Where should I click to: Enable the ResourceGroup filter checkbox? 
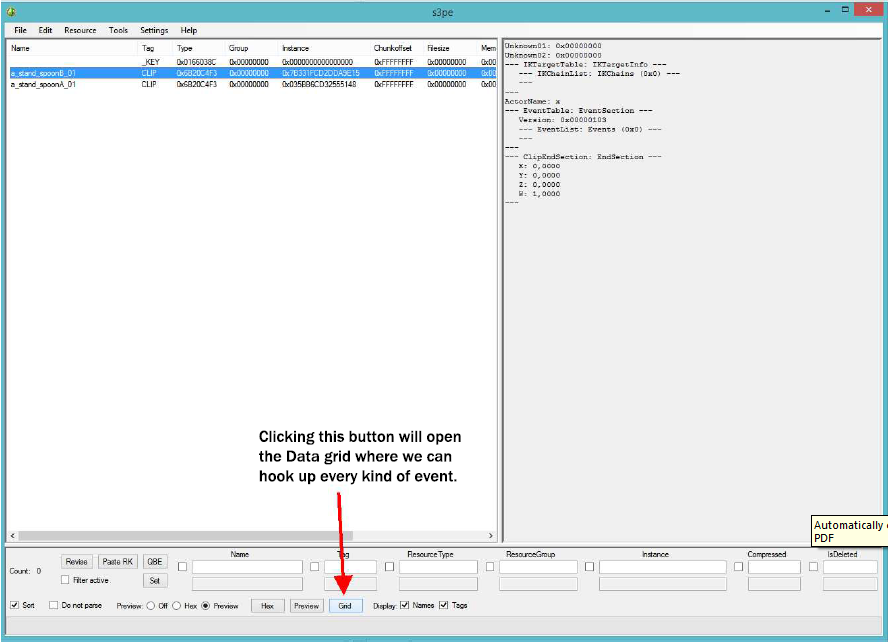[490, 566]
